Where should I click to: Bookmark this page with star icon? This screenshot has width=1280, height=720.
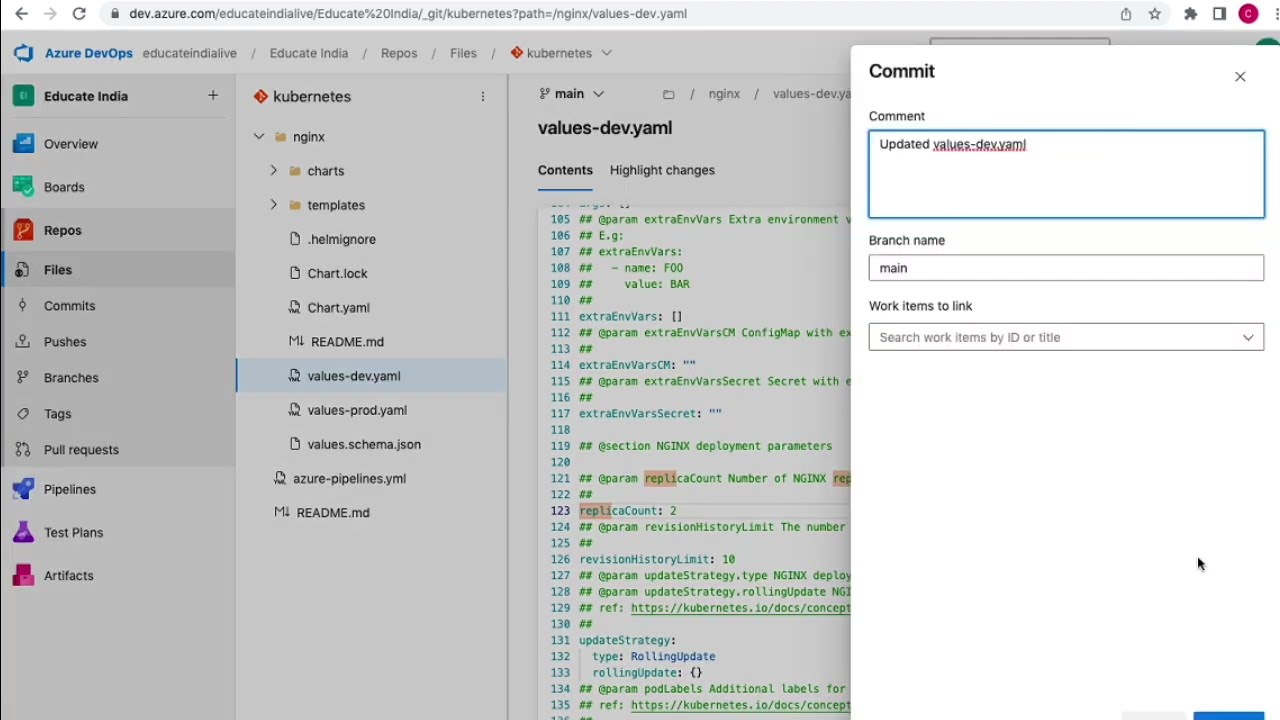[x=1155, y=14]
